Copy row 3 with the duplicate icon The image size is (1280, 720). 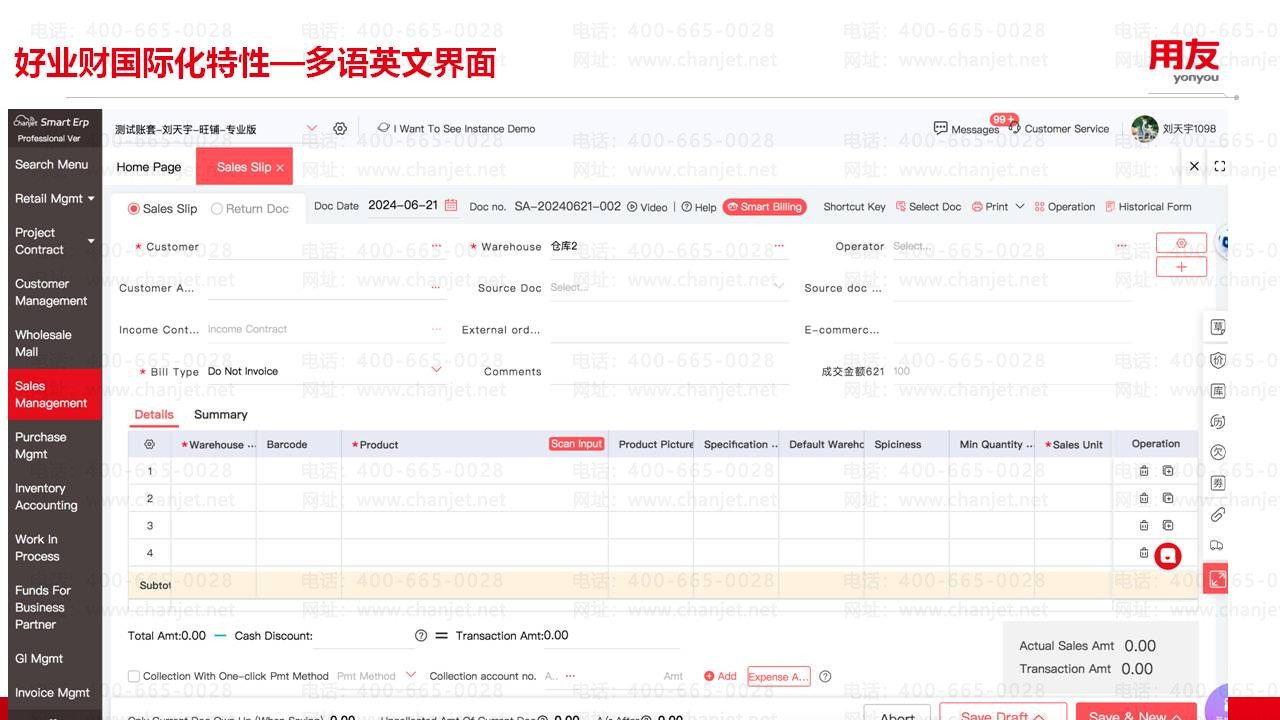tap(1168, 525)
